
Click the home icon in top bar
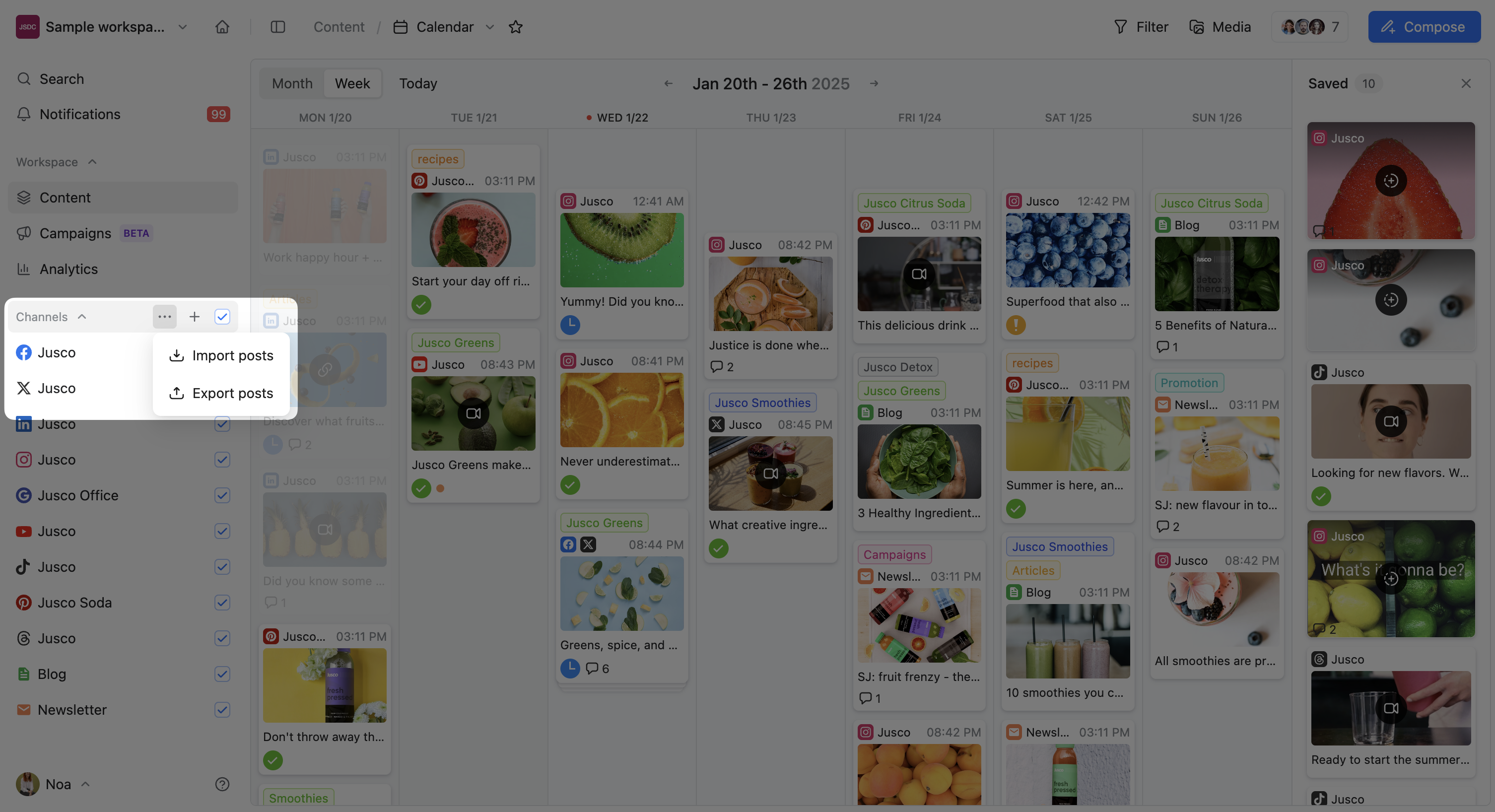coord(222,27)
